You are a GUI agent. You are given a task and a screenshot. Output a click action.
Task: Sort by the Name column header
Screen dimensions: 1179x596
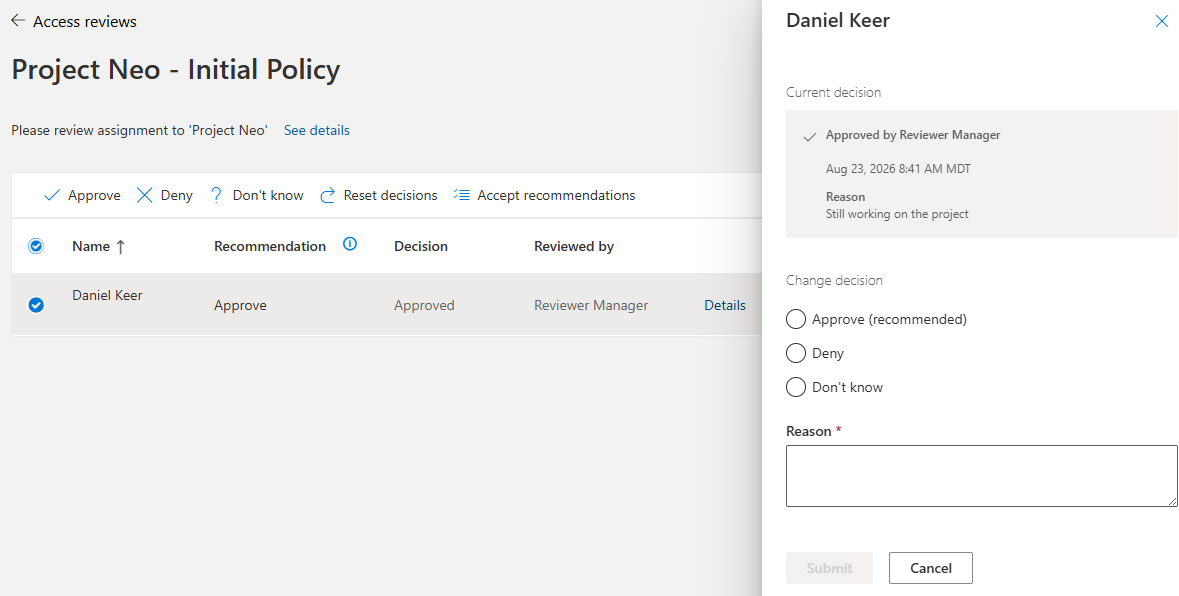99,247
